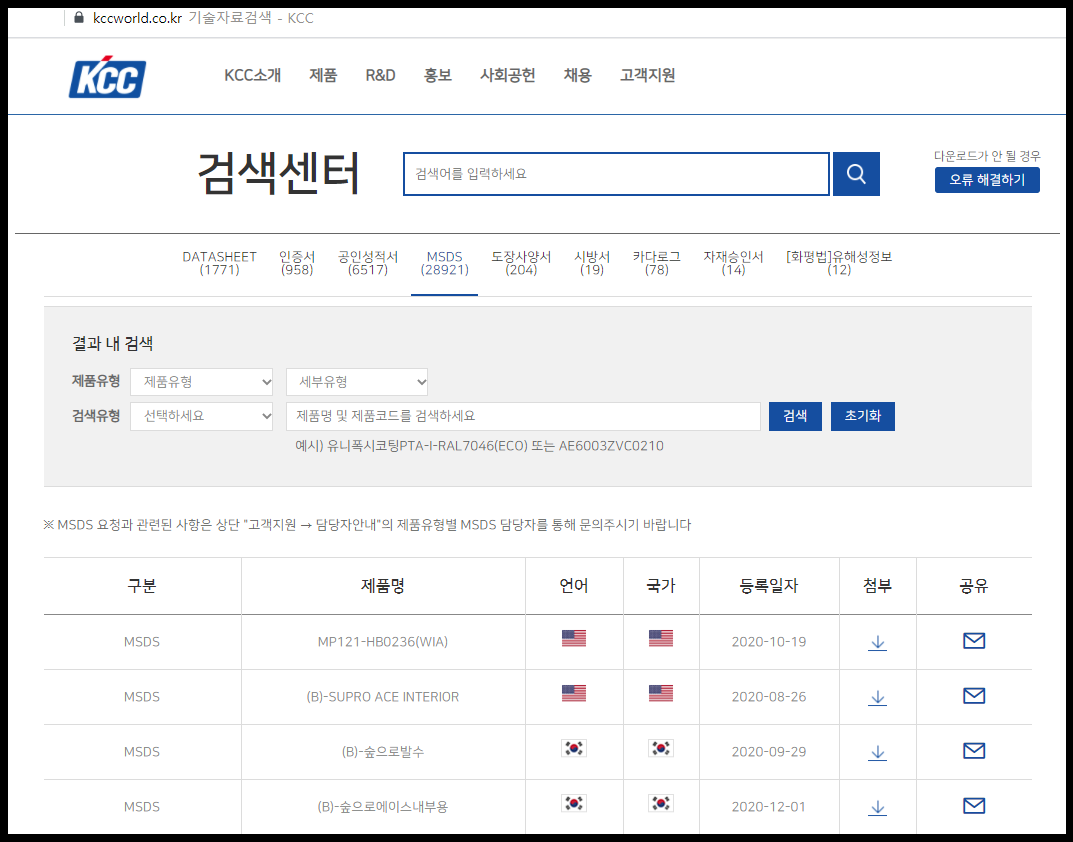Click the 오류 해결하기 button
This screenshot has height=842, width=1073.
[987, 180]
